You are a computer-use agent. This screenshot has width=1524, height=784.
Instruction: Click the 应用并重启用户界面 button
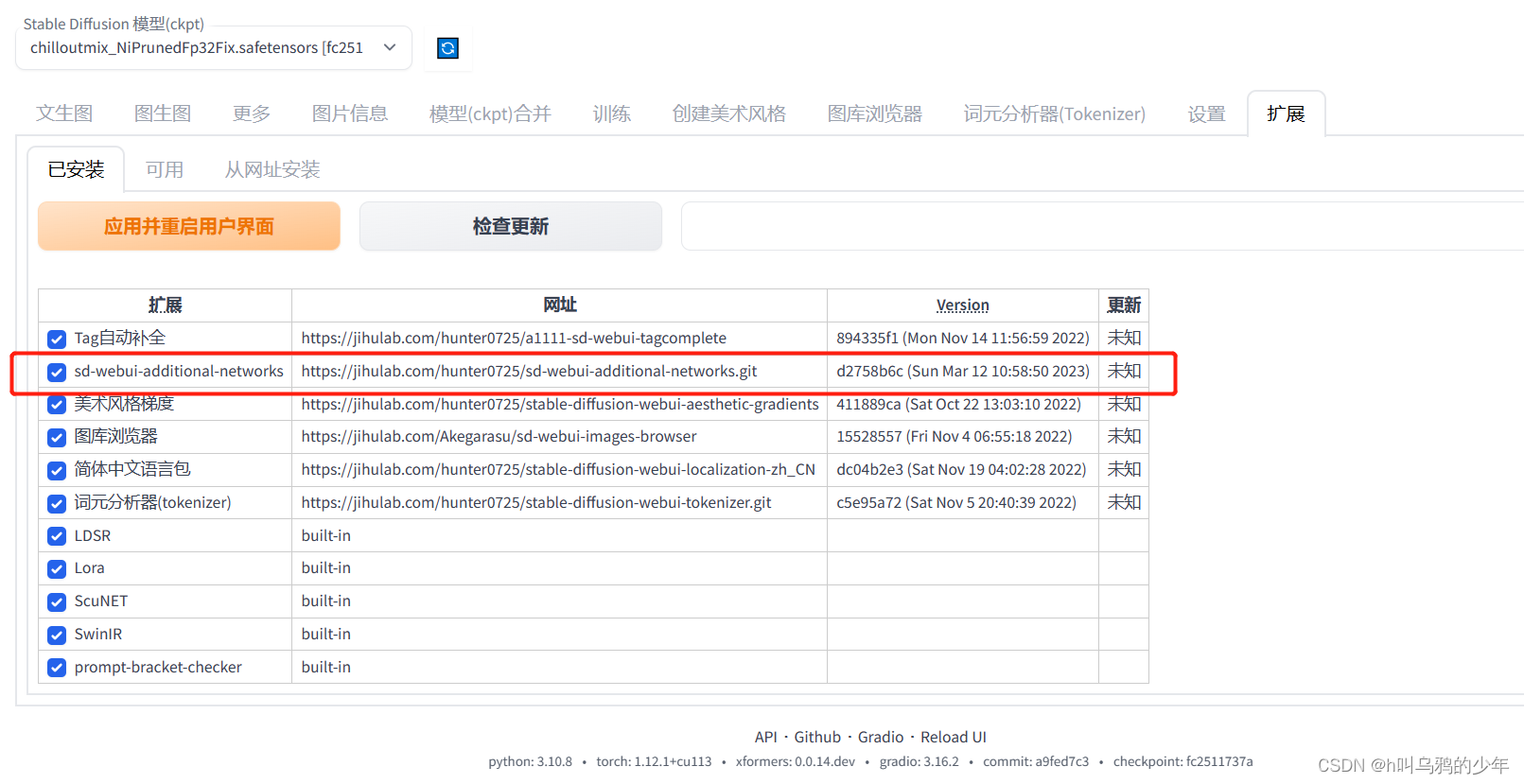[x=189, y=226]
